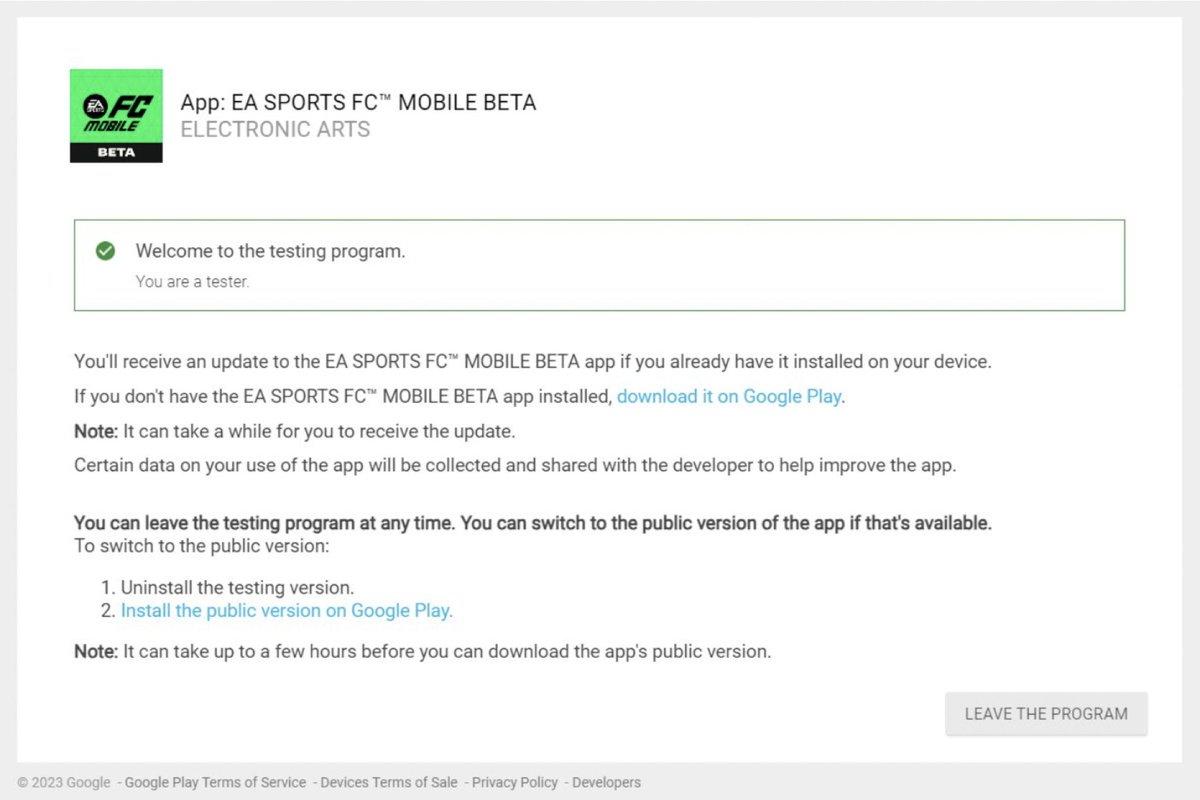Click 'To switch to the public version:' text
The height and width of the screenshot is (800, 1200).
pos(202,546)
